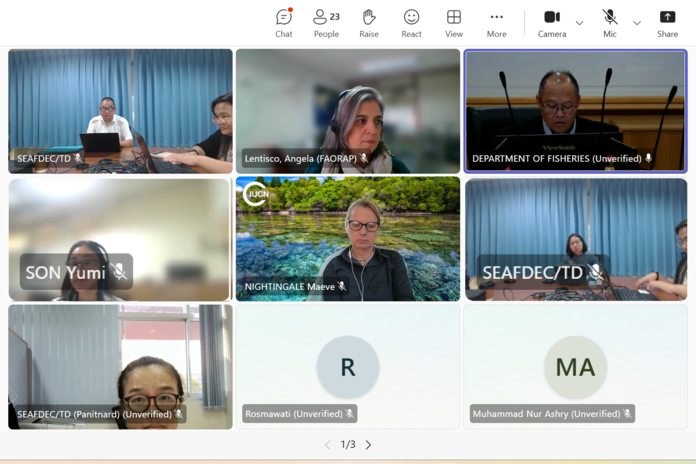Change the meeting View layout
This screenshot has height=464, width=696.
[x=454, y=23]
